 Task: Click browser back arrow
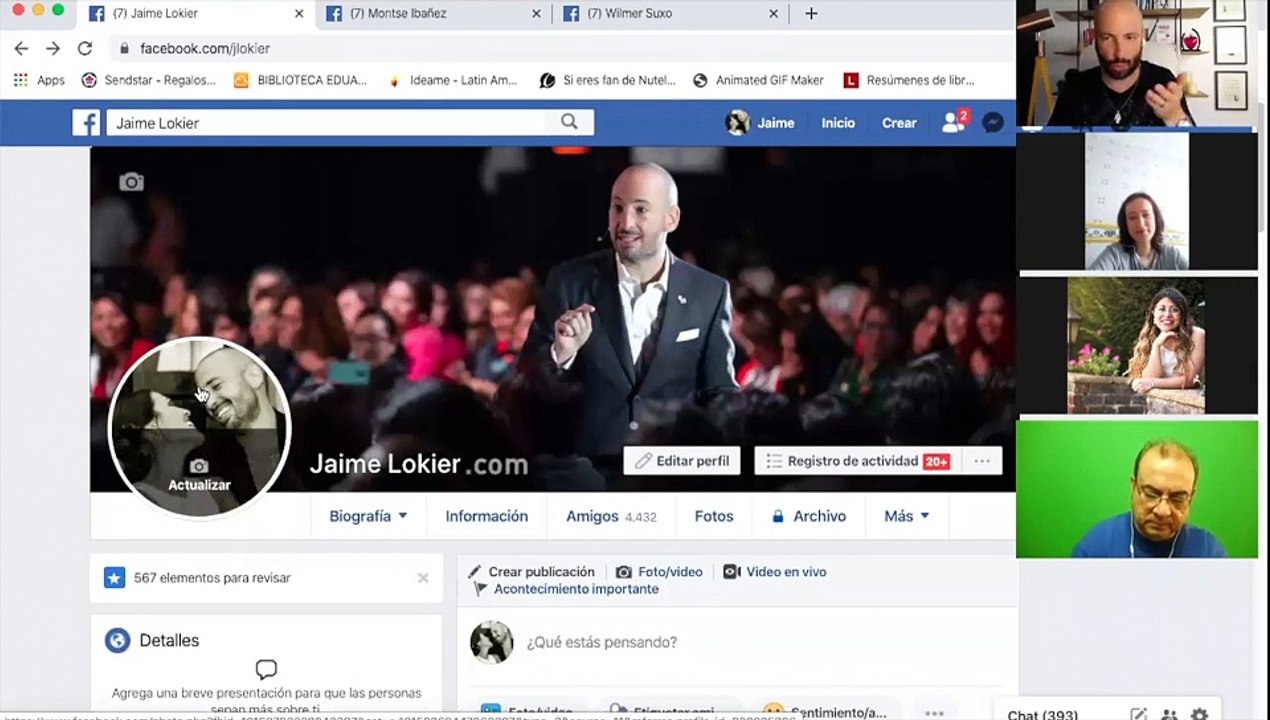tap(21, 48)
